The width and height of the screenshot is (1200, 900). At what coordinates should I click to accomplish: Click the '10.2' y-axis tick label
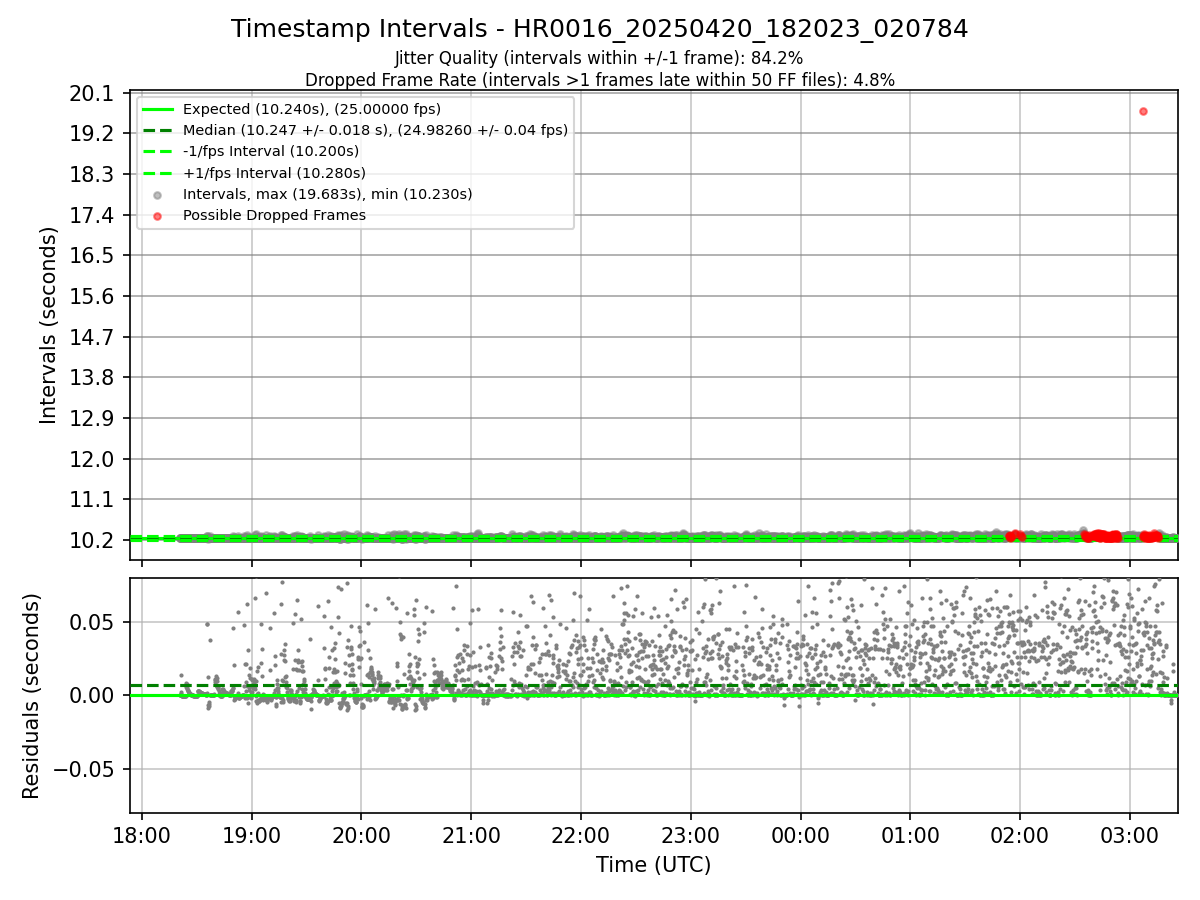(92, 540)
